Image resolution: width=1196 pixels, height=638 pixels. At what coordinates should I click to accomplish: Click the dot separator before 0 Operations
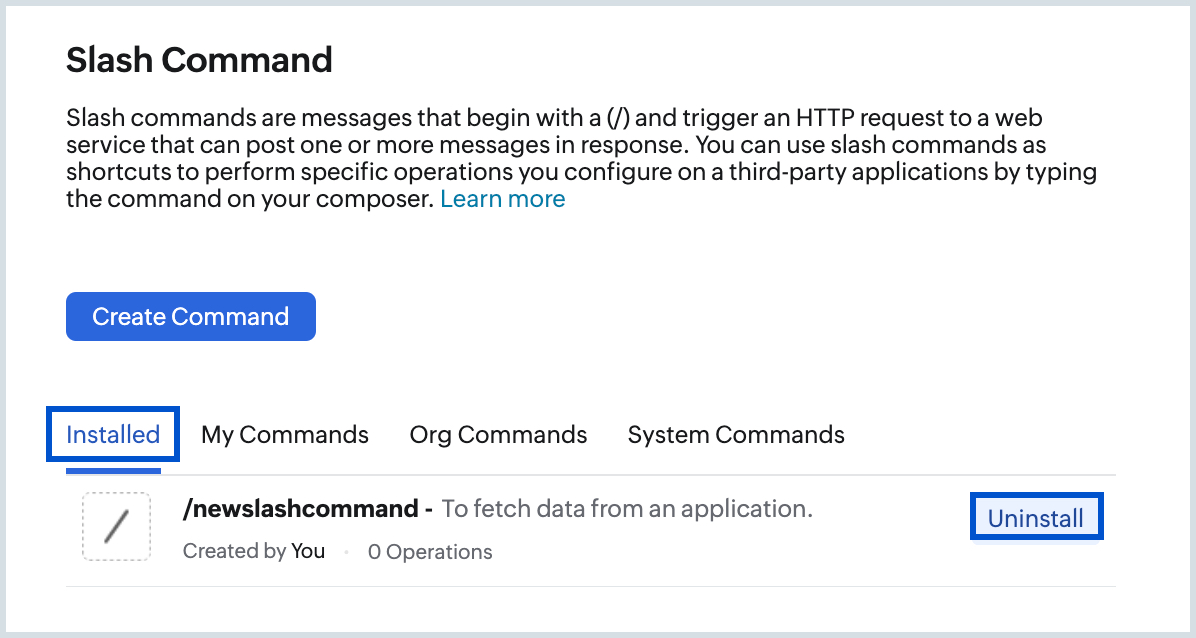pos(346,552)
